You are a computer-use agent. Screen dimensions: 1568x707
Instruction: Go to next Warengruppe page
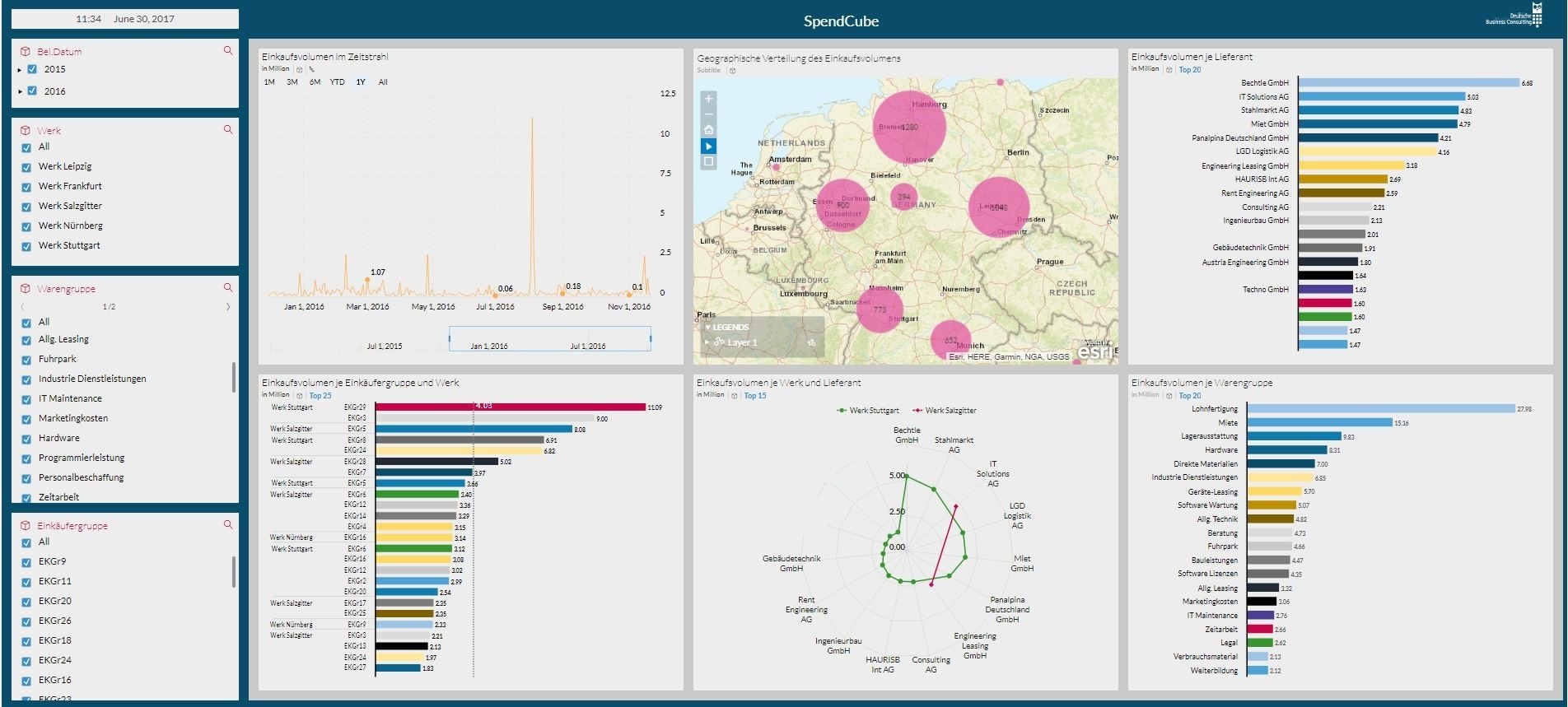point(228,306)
